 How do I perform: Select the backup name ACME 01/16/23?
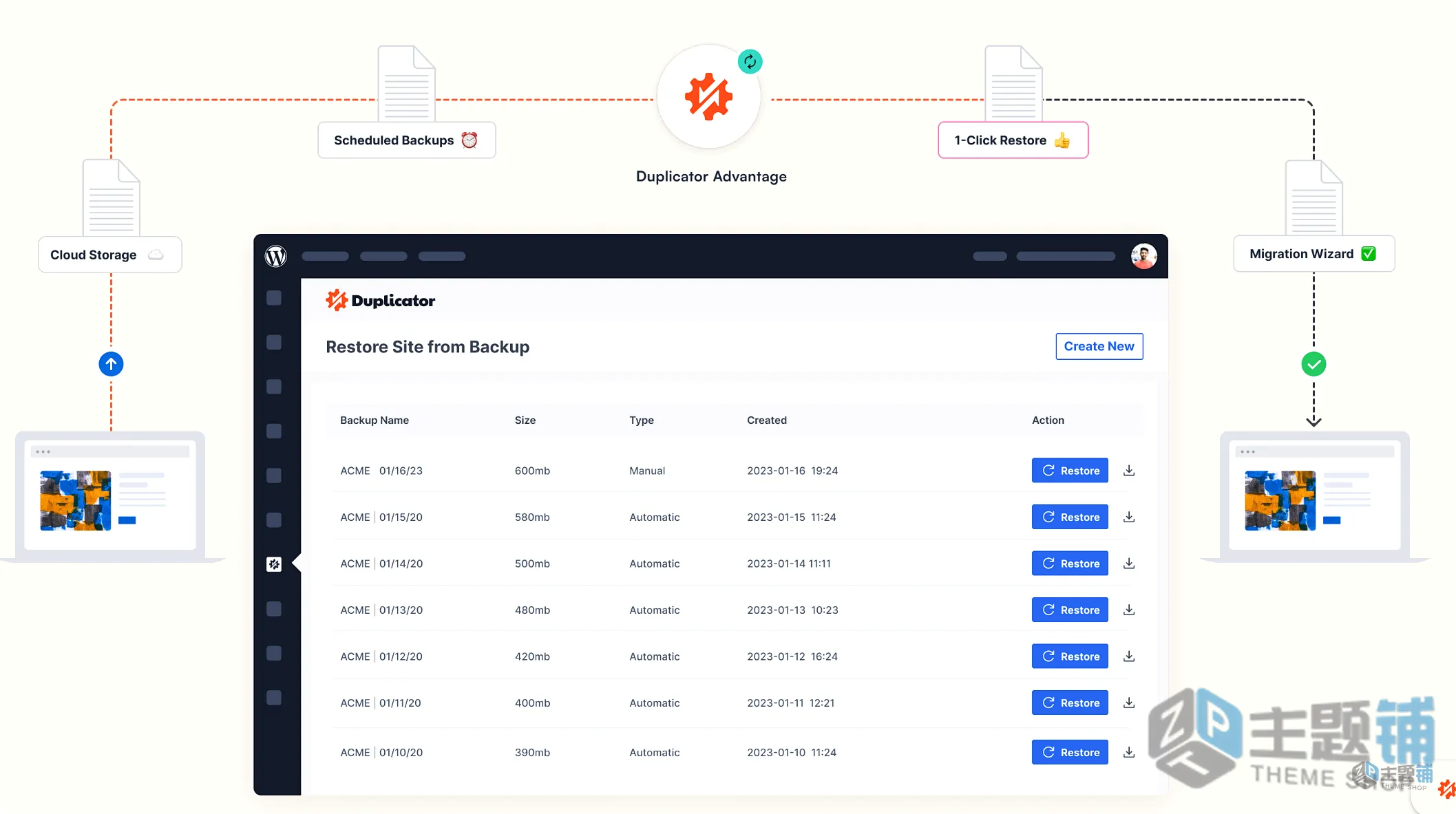381,471
